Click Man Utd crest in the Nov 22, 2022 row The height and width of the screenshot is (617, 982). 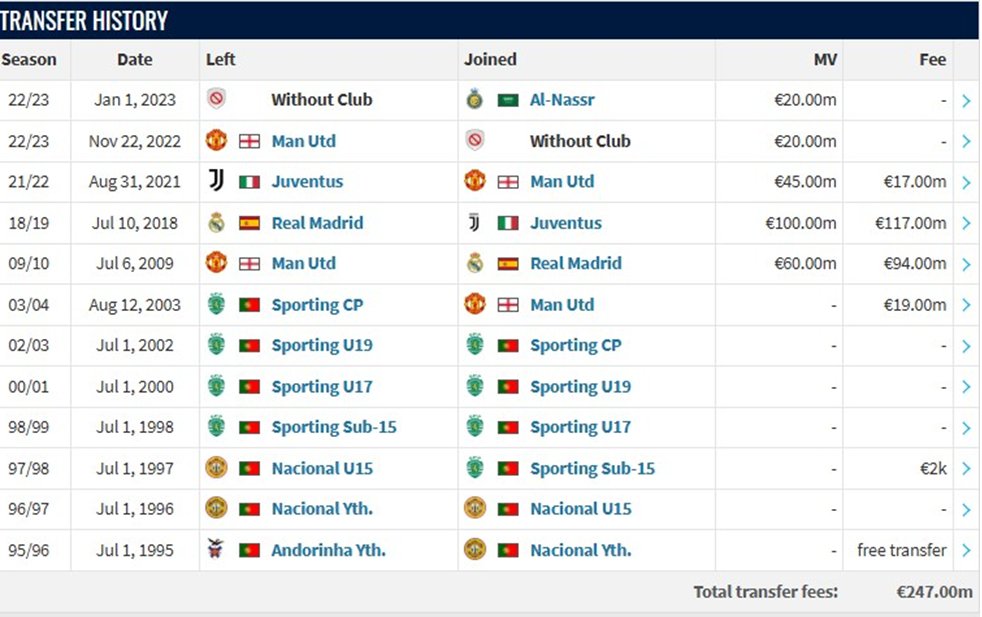216,141
